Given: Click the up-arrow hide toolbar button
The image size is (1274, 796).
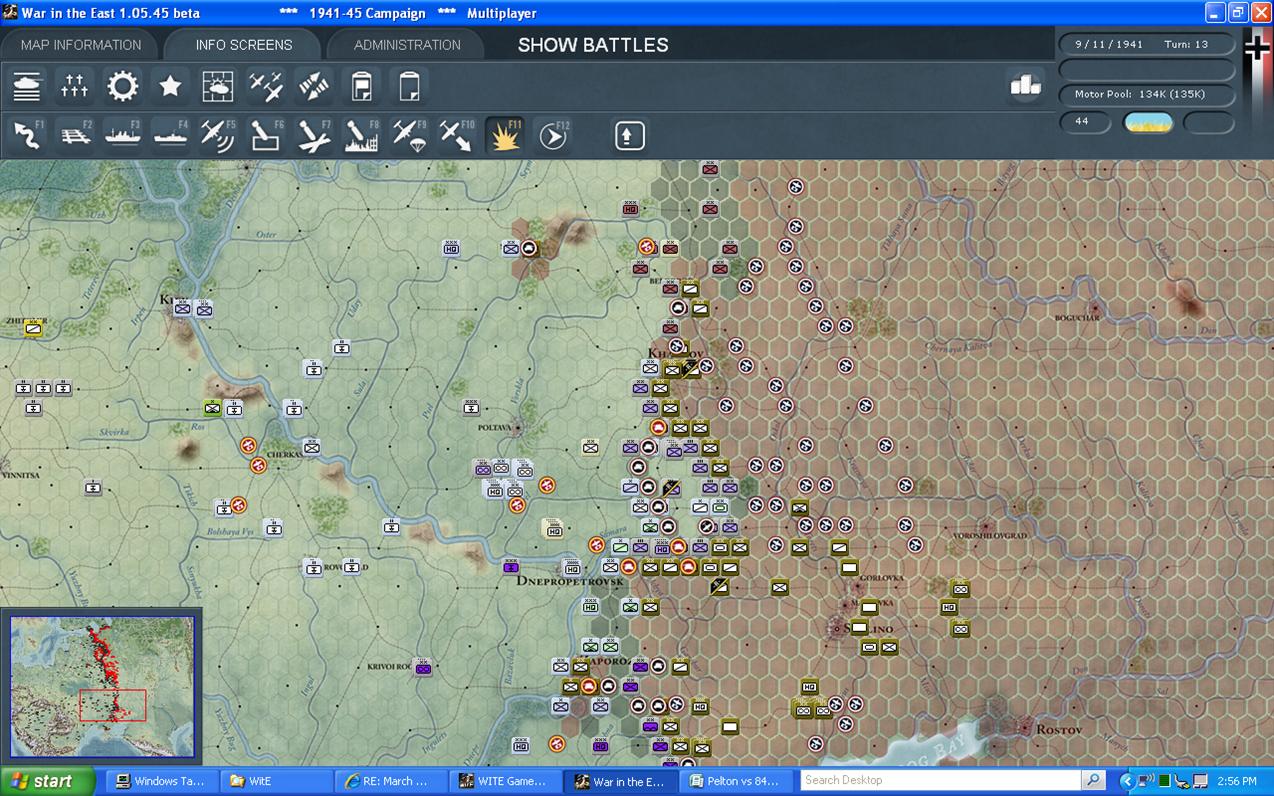Looking at the screenshot, I should (629, 135).
